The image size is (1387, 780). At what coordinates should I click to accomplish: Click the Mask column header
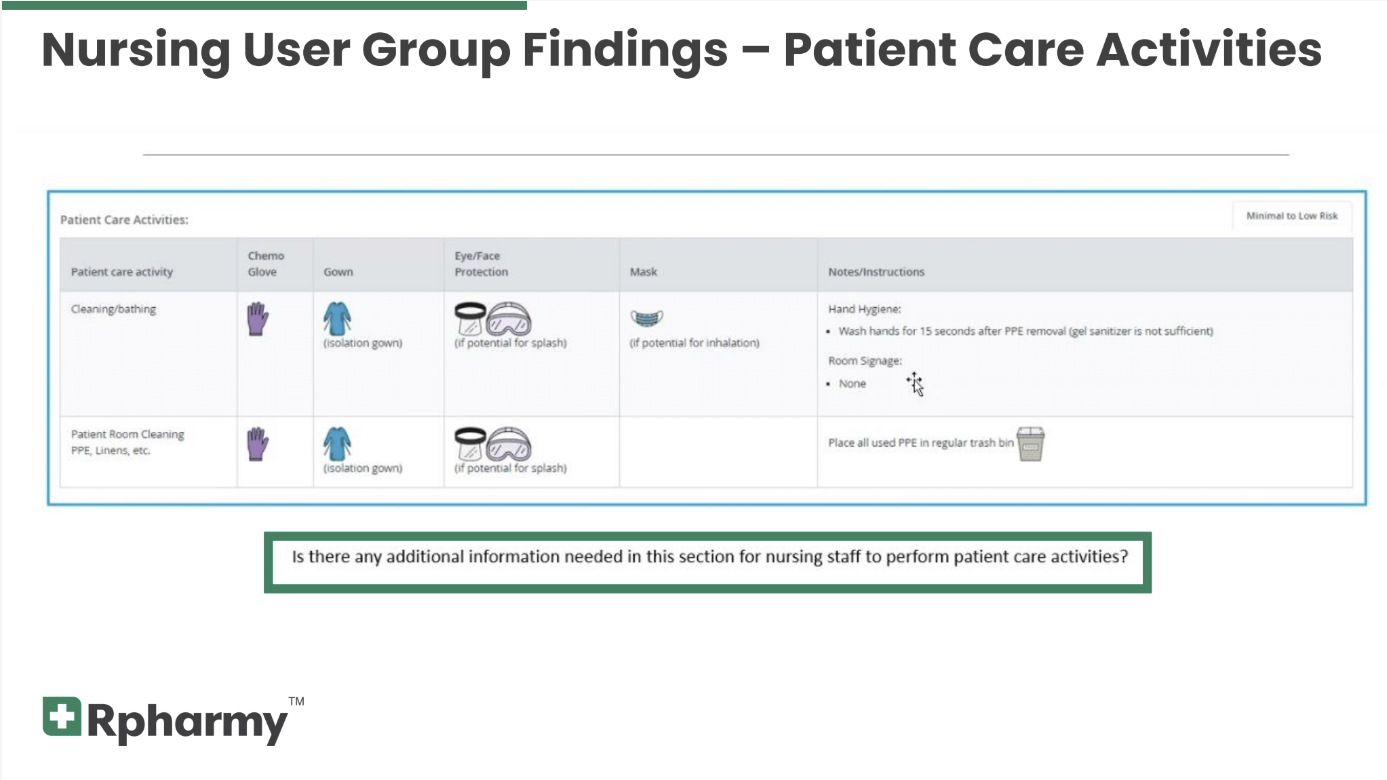[643, 272]
